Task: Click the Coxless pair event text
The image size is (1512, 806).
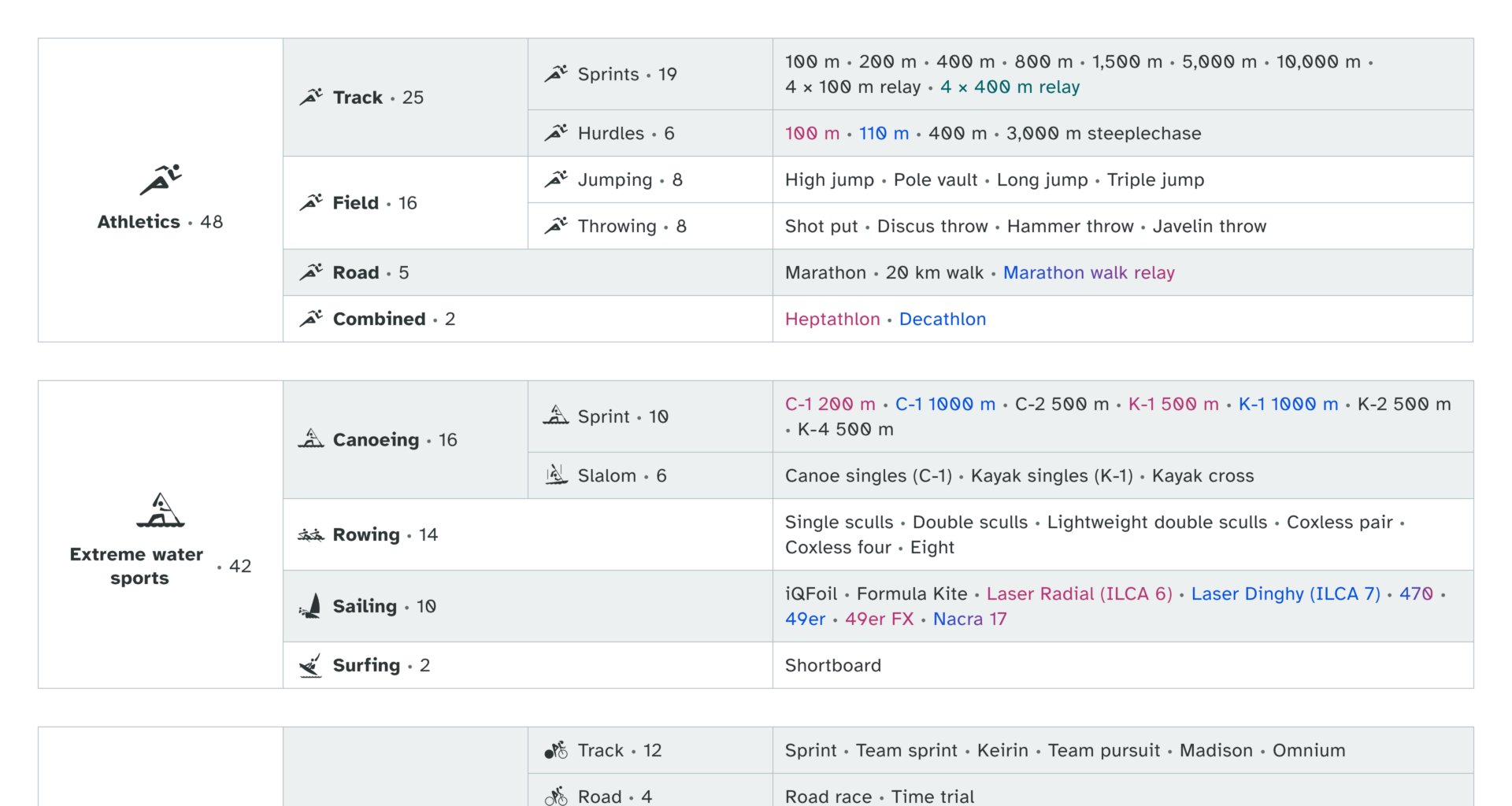Action: pyautogui.click(x=1340, y=522)
